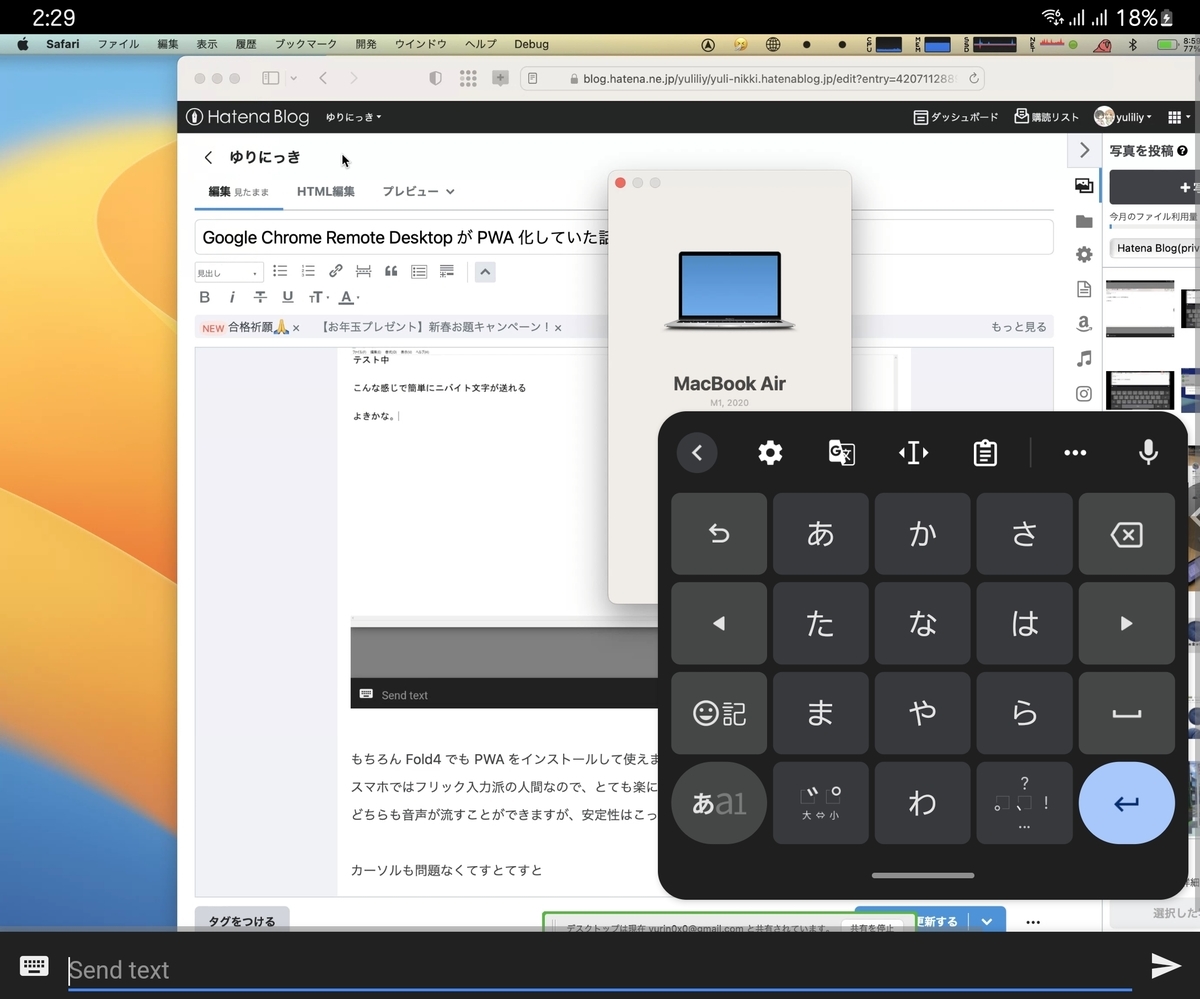Screen dimensions: 1200x999
Task: Open Gboard settings gear
Action: coord(770,453)
